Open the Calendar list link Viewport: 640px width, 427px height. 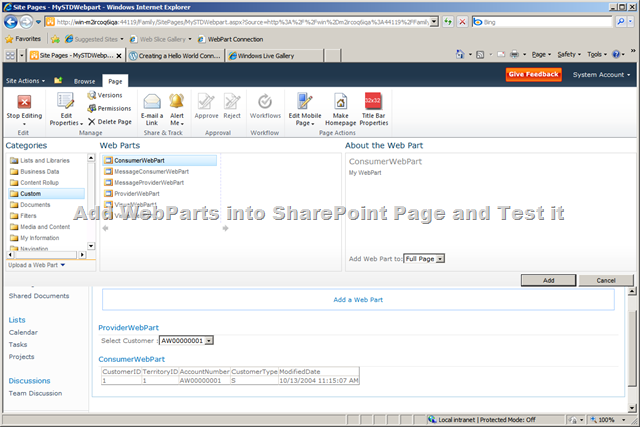click(x=23, y=333)
